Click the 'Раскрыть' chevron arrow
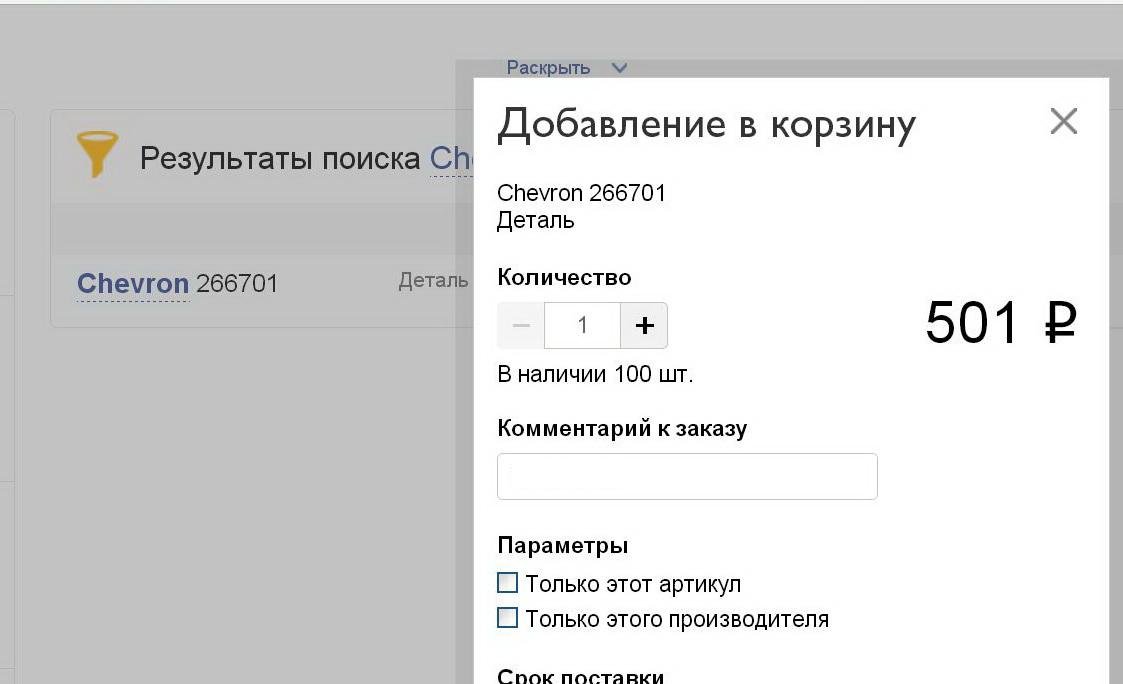The width and height of the screenshot is (1123, 684). pos(620,68)
